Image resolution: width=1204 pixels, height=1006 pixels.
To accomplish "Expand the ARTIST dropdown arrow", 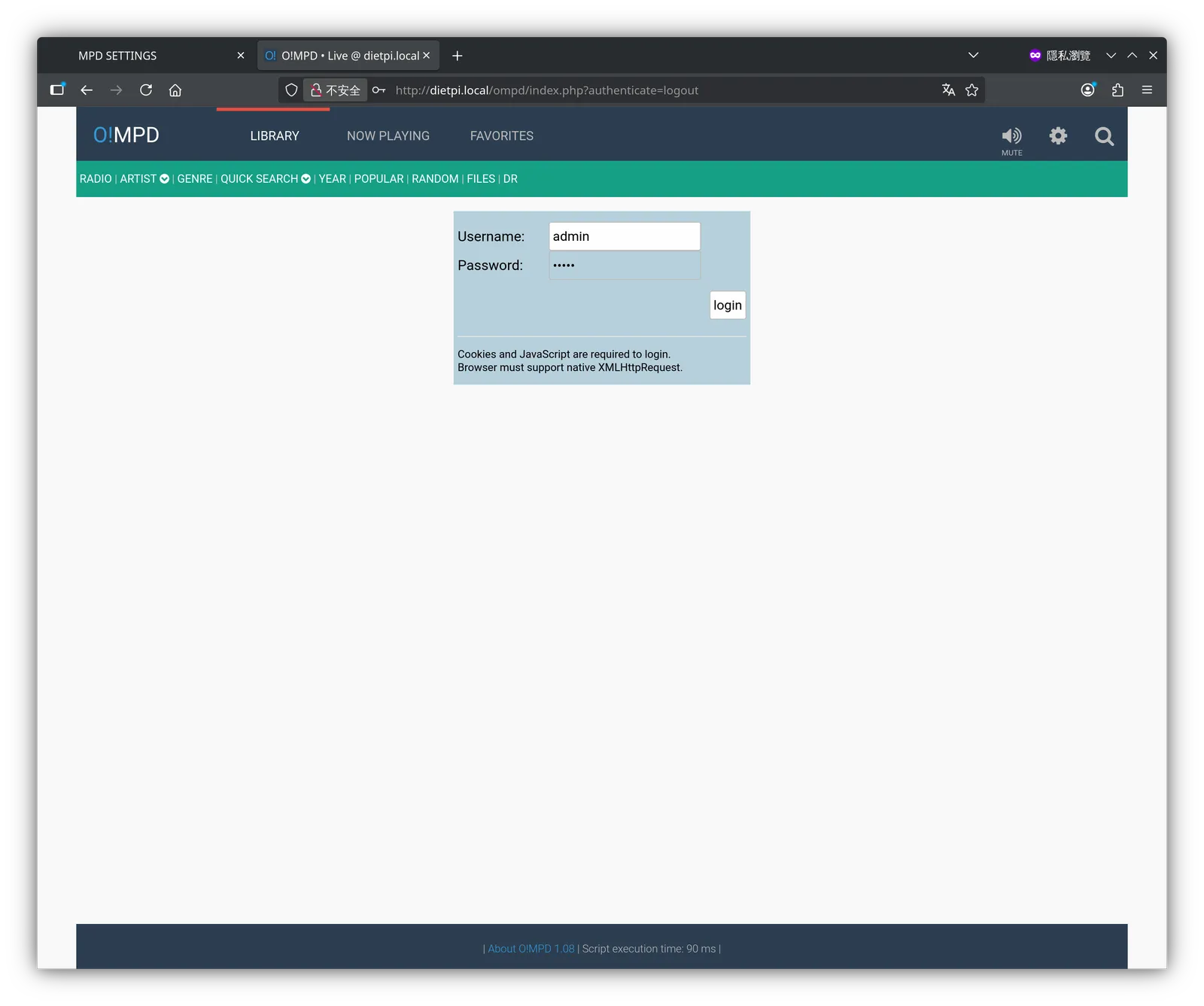I will 164,179.
